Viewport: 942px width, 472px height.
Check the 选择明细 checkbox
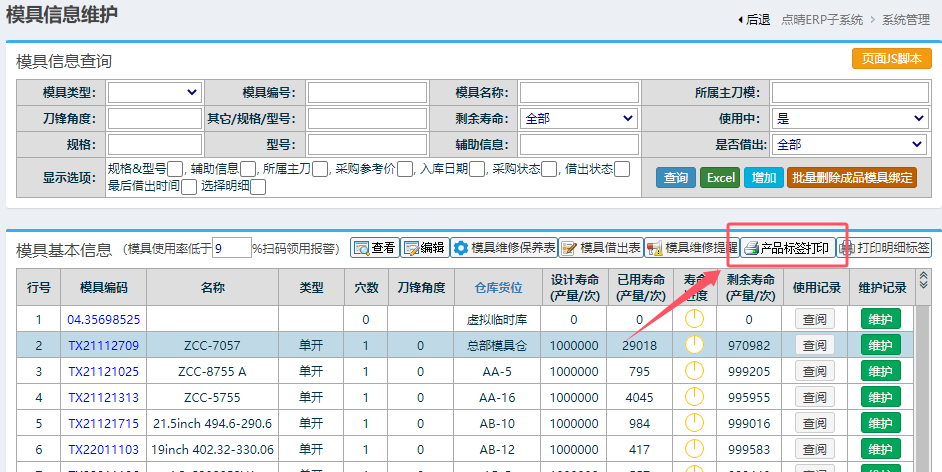[x=258, y=186]
